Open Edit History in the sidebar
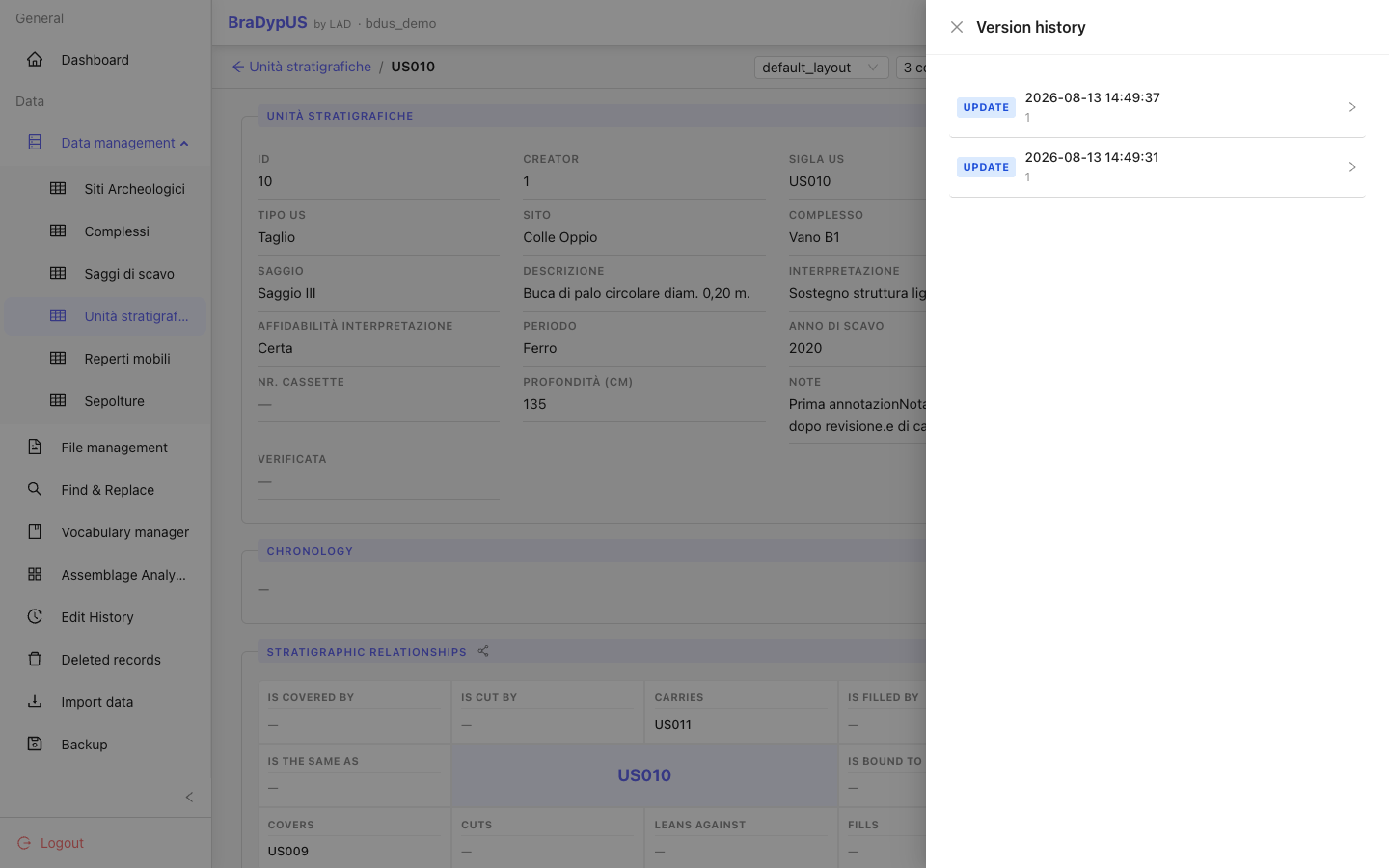The image size is (1389, 868). [x=106, y=617]
